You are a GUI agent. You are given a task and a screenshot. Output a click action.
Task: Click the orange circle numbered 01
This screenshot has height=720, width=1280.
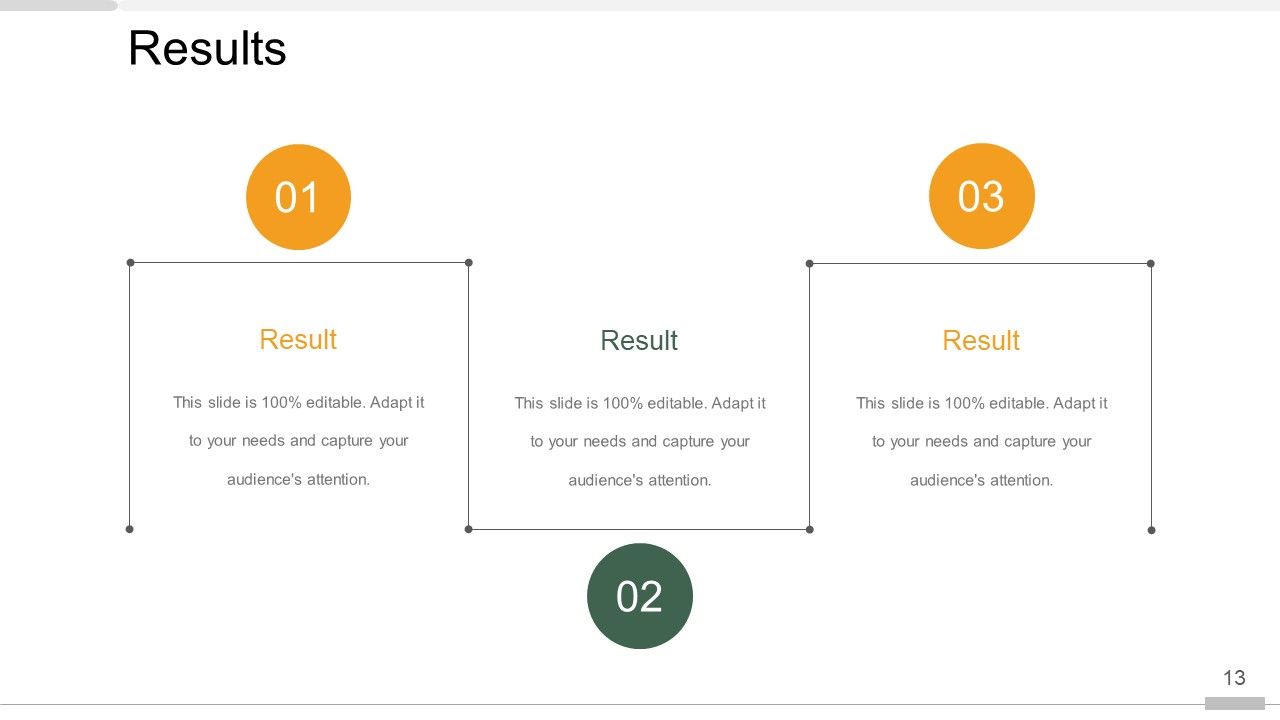pyautogui.click(x=298, y=197)
